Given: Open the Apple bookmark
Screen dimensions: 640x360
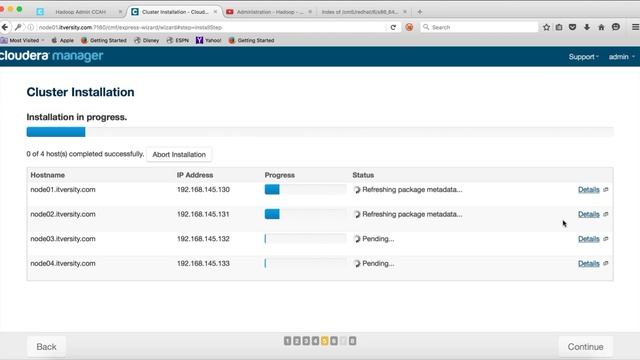Looking at the screenshot, I should pyautogui.click(x=62, y=40).
